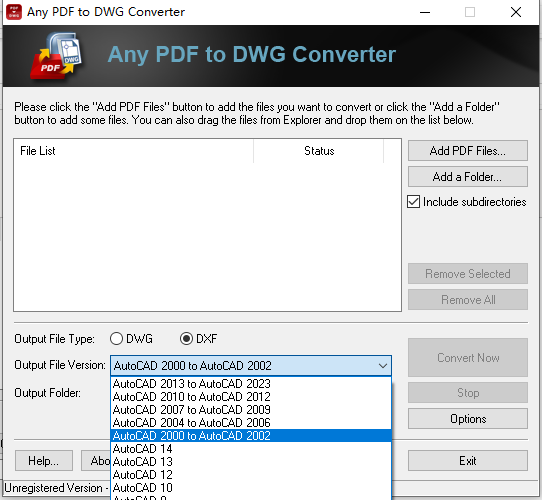Pick AutoCAD 13 from the version list
Screen dimensions: 542x500
(x=251, y=462)
